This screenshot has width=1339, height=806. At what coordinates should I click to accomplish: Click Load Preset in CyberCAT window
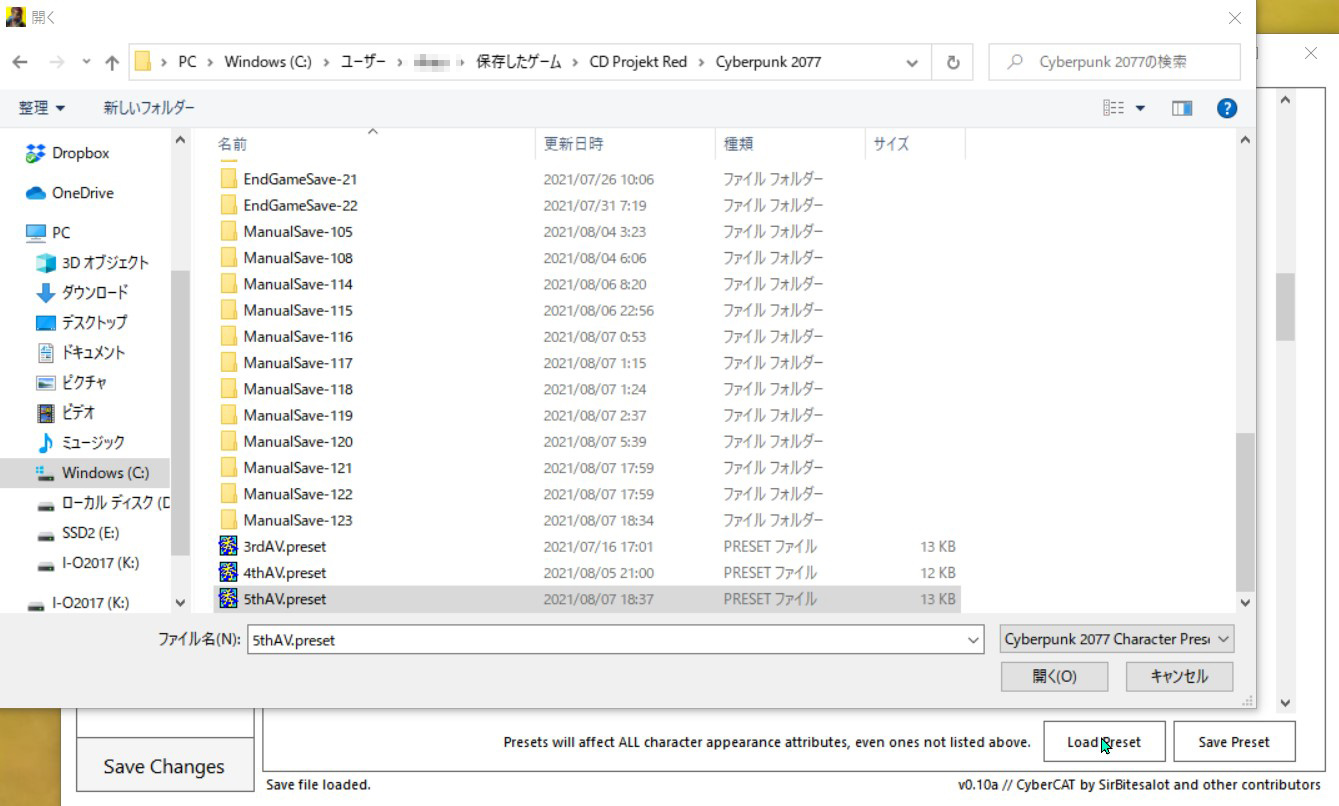[x=1104, y=742]
